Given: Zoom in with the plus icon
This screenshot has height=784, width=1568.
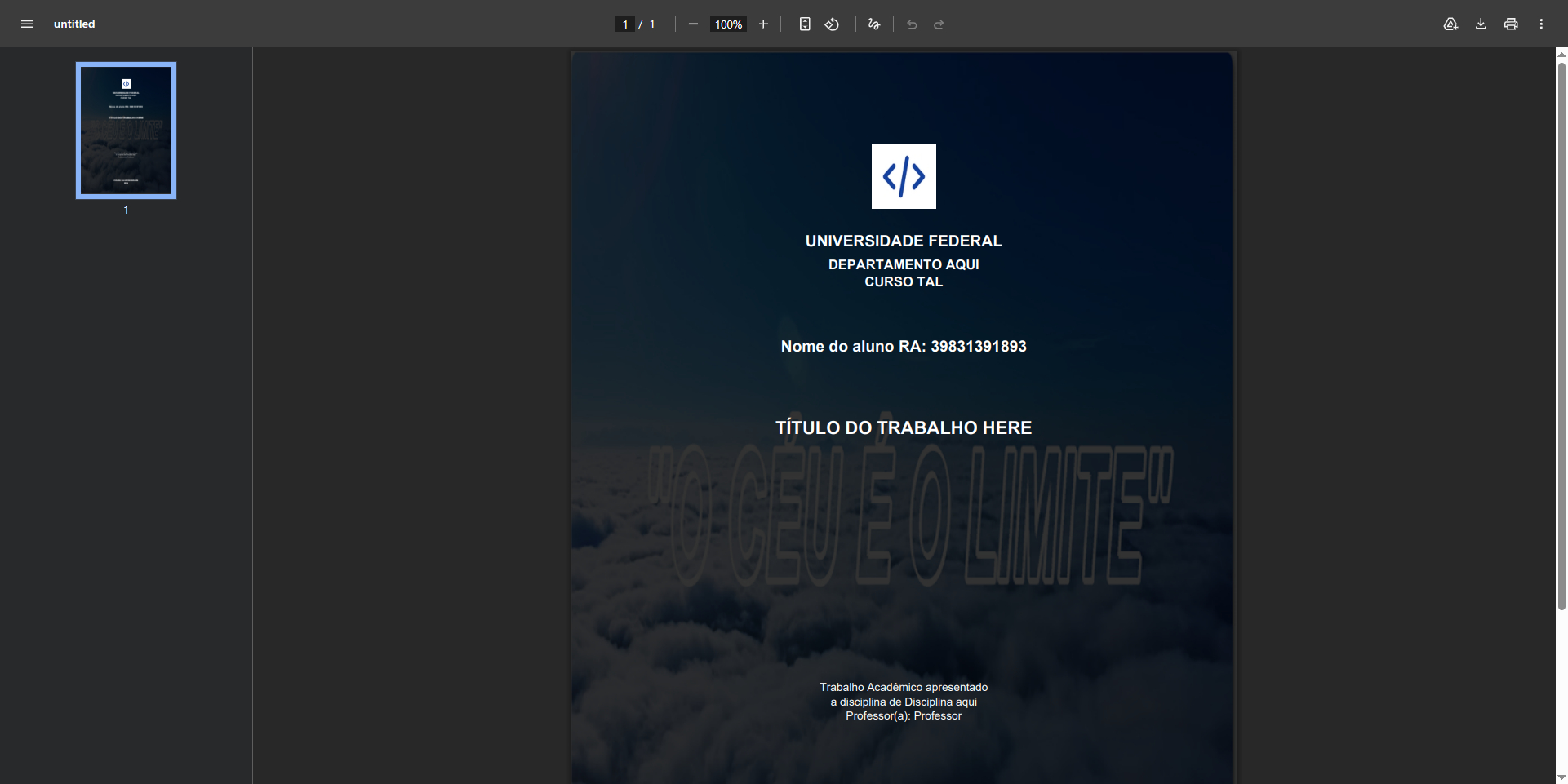Looking at the screenshot, I should 763,24.
